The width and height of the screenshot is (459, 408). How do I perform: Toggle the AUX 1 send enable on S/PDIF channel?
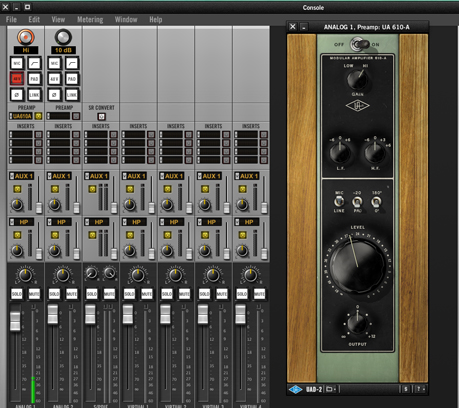92,189
